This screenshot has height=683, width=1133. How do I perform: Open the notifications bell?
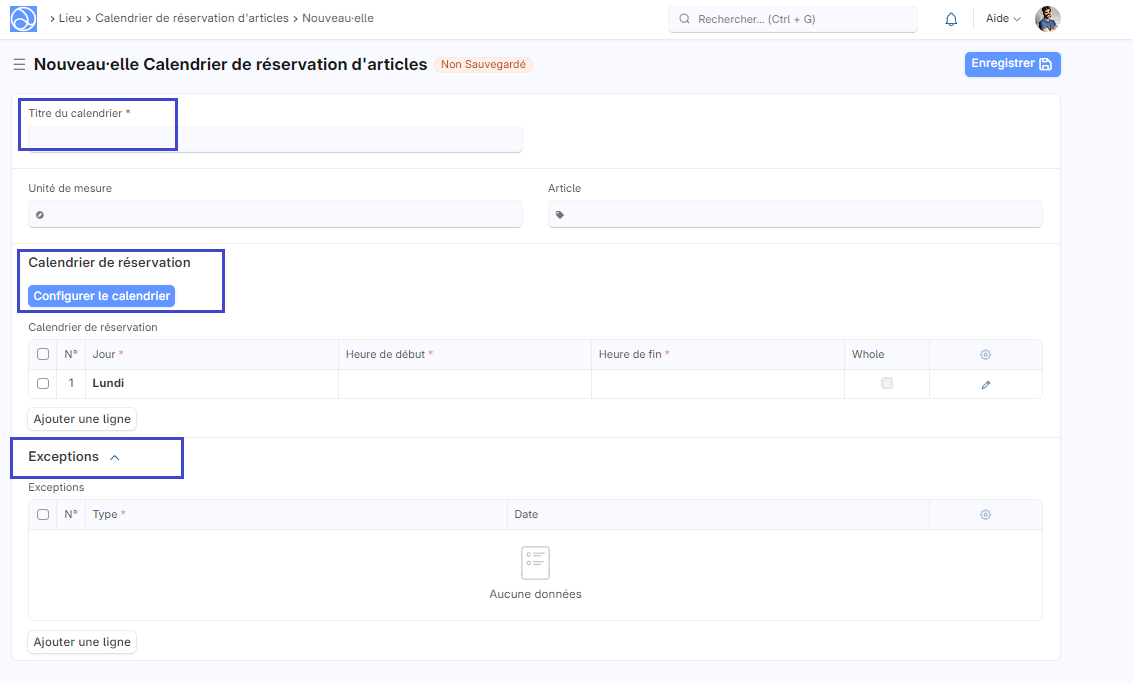coord(951,19)
